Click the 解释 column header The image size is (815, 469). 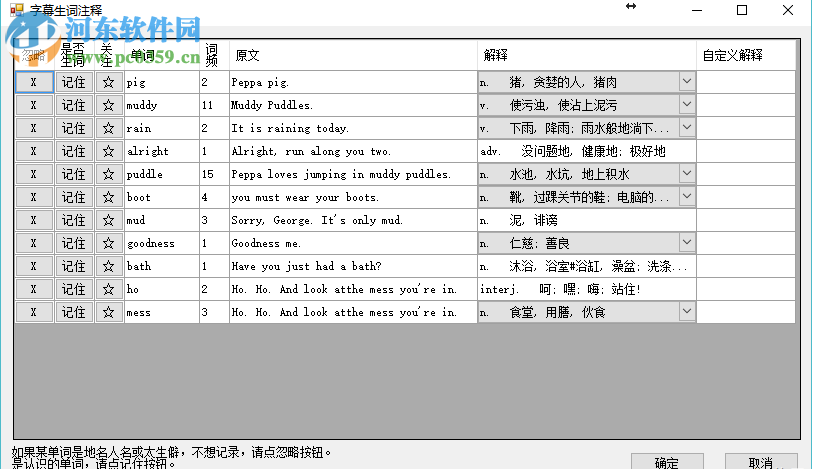(587, 55)
